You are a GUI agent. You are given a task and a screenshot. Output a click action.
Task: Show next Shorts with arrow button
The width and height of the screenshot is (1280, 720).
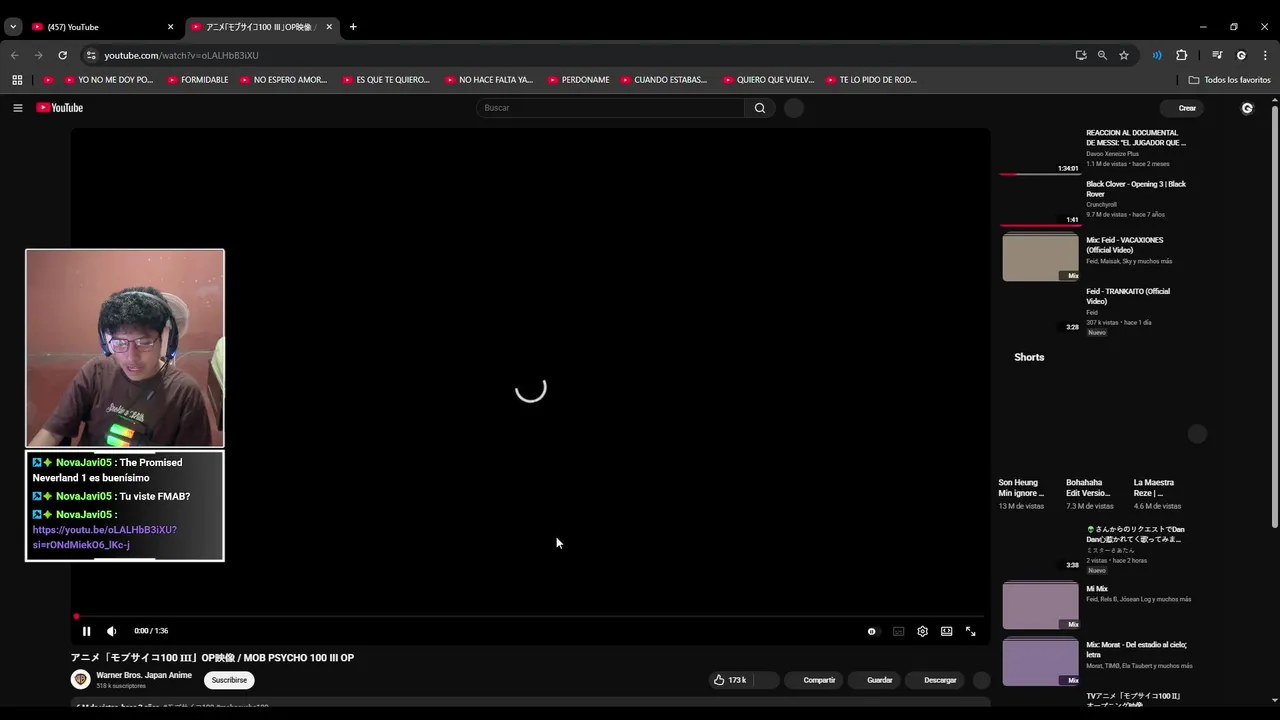pyautogui.click(x=1197, y=434)
